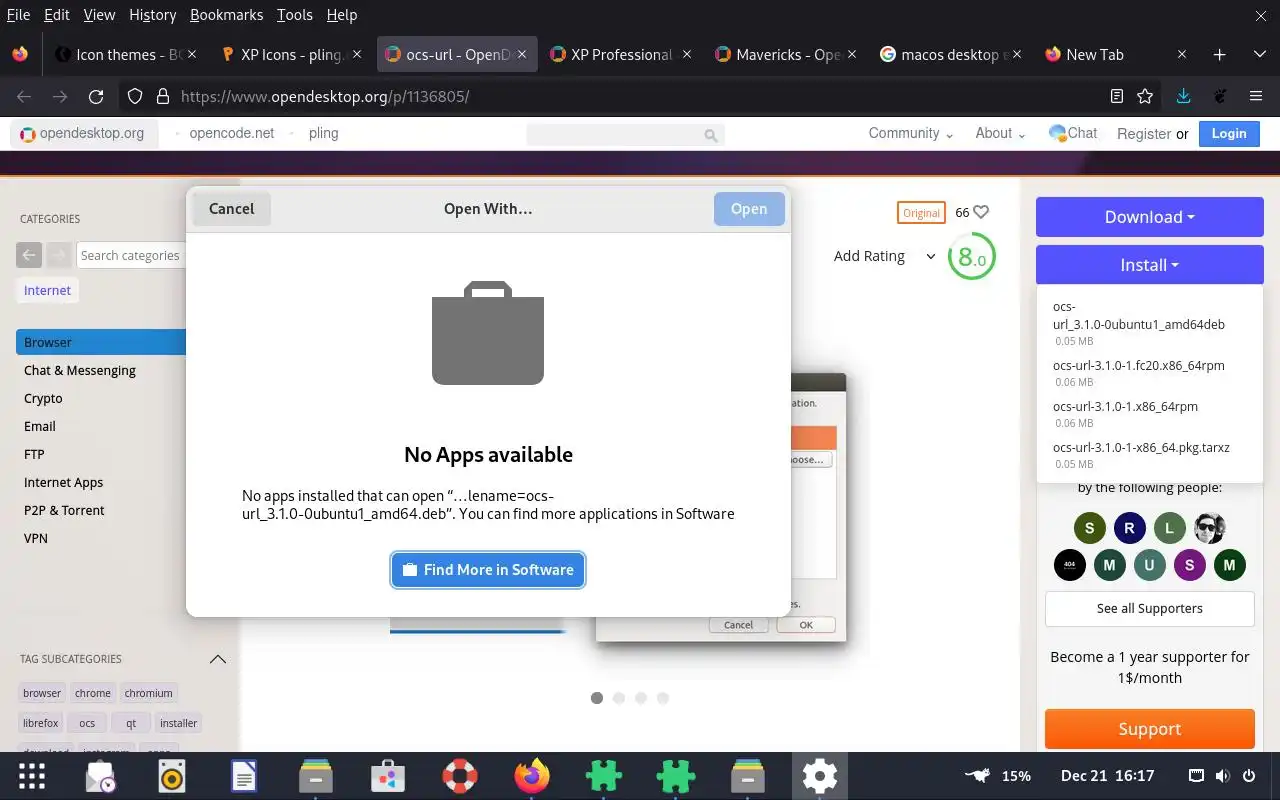Open the Firefox hamburger menu
Viewport: 1280px width, 800px height.
(1256, 97)
